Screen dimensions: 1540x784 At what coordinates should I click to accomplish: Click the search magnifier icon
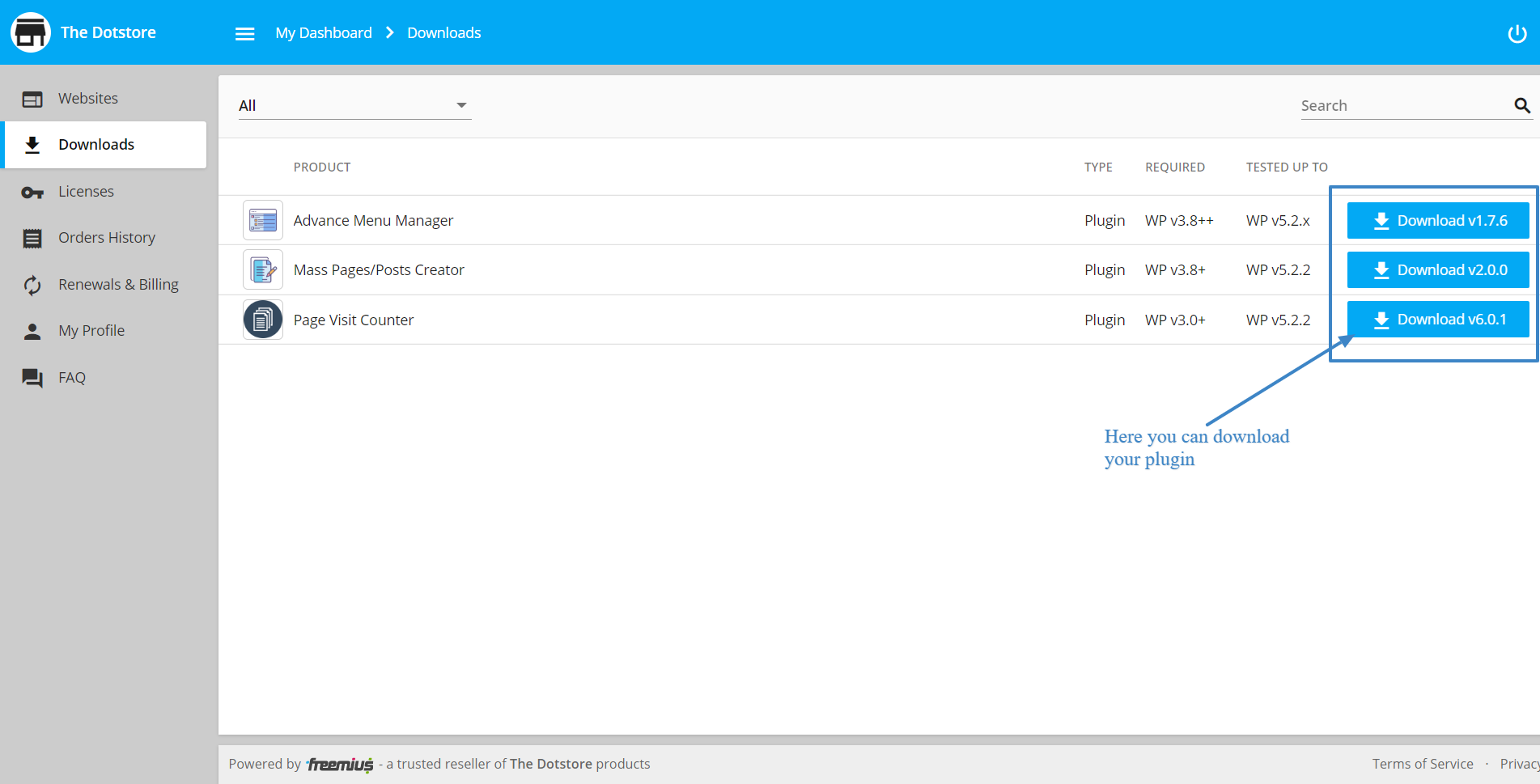(x=1522, y=105)
